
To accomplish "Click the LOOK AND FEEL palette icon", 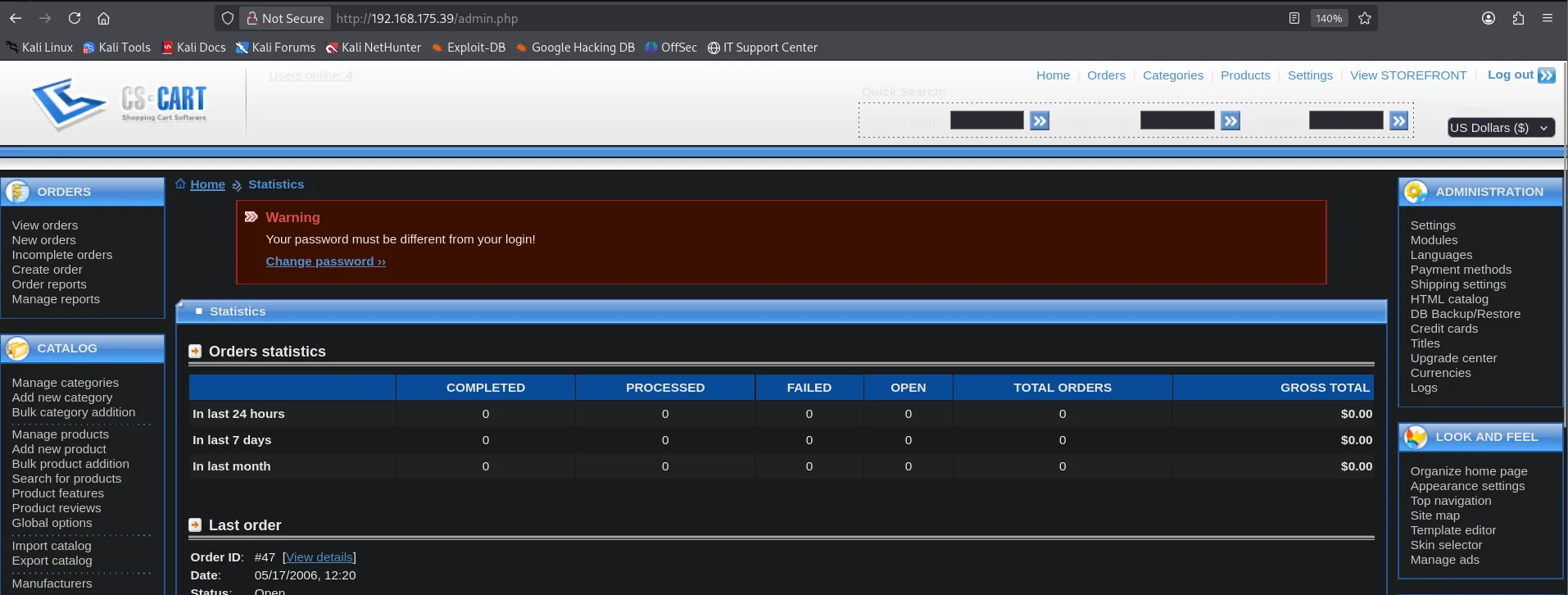I will click(x=1416, y=437).
